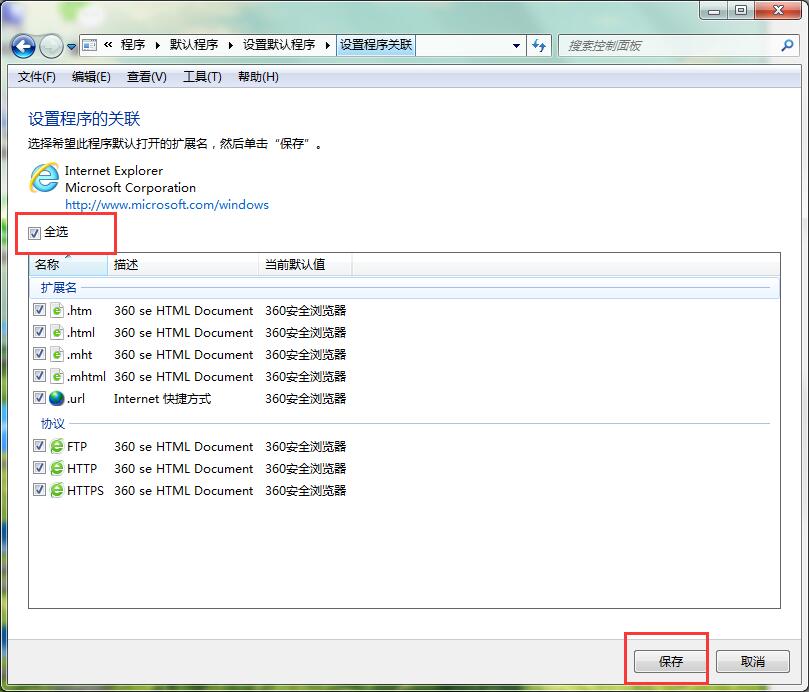Click the Internet Explorer logo icon
This screenshot has width=809, height=692.
(x=44, y=178)
